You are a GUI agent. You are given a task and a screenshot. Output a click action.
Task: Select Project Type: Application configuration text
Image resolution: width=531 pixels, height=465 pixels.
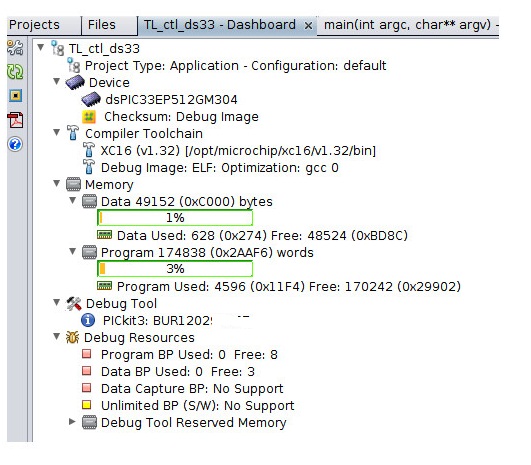(x=236, y=66)
